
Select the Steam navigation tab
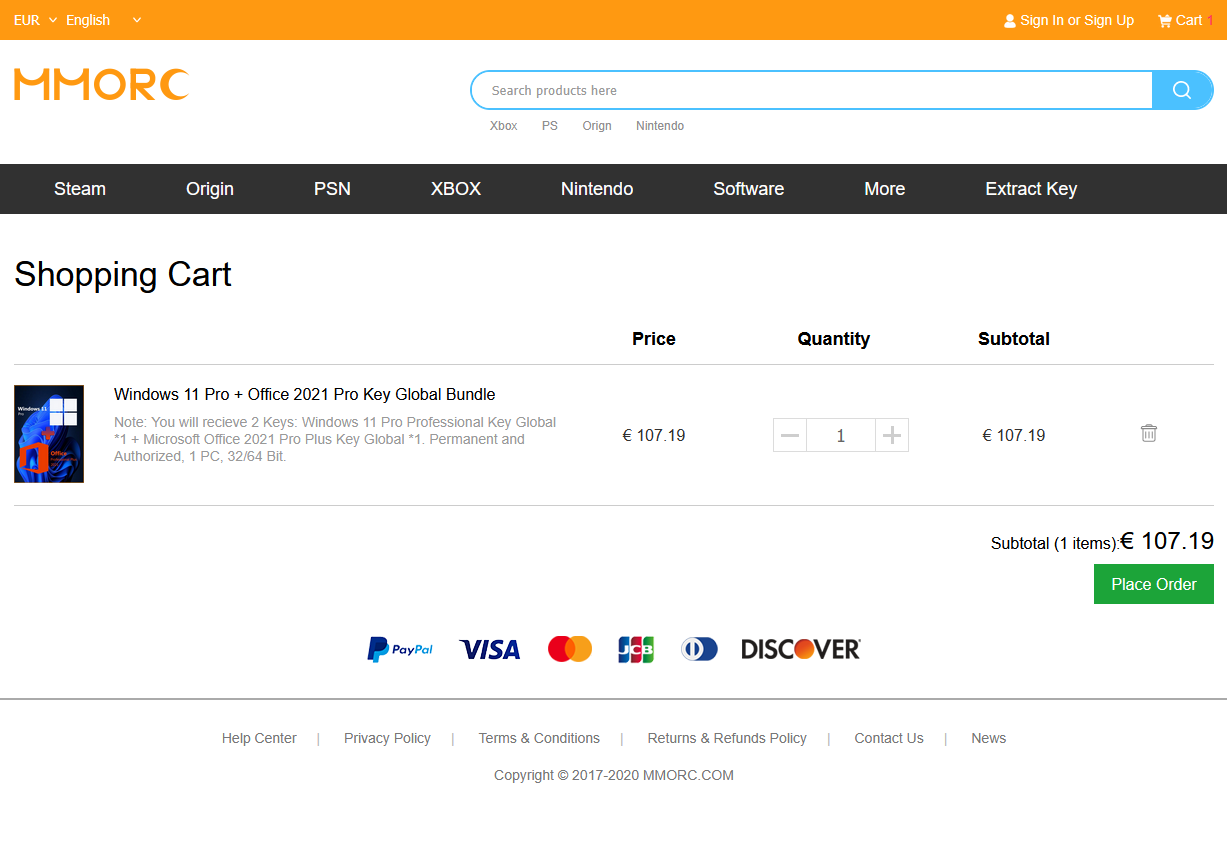[x=80, y=189]
